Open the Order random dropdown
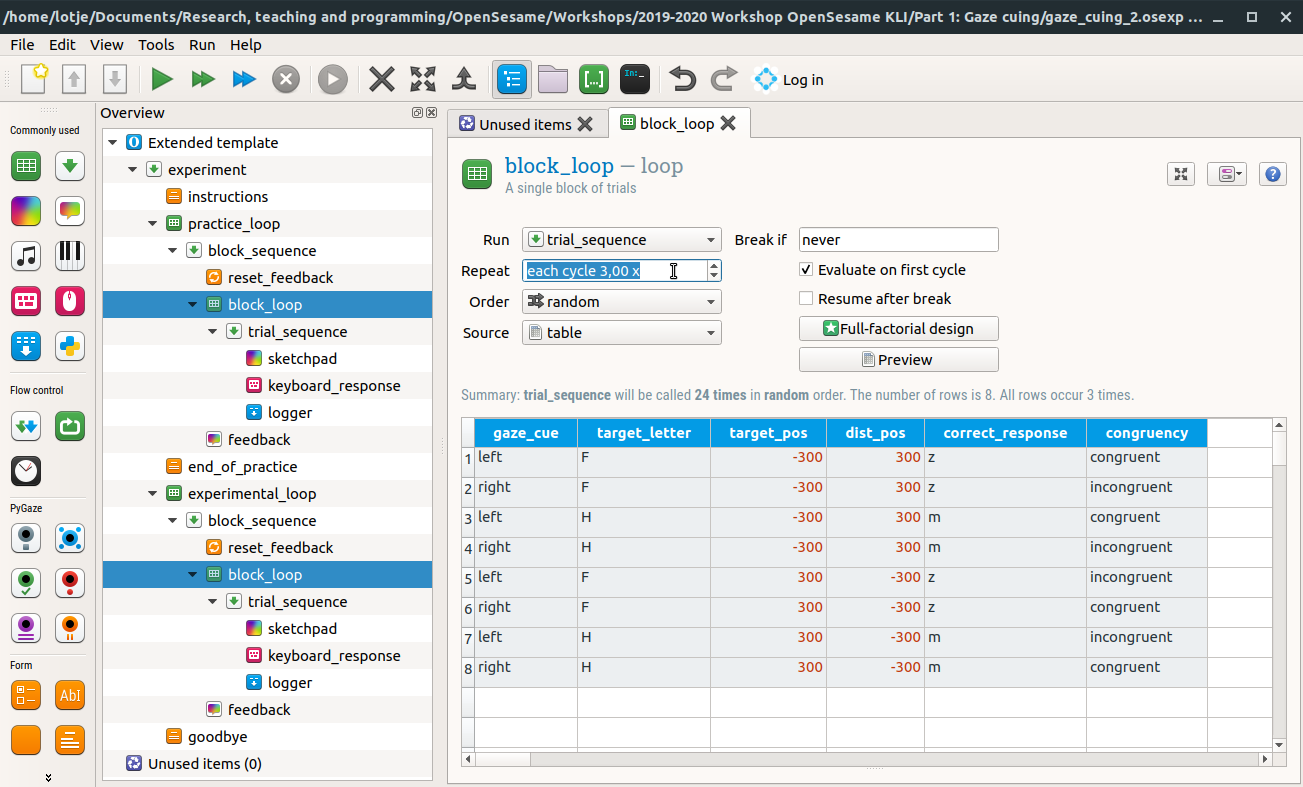This screenshot has width=1303, height=787. click(622, 302)
